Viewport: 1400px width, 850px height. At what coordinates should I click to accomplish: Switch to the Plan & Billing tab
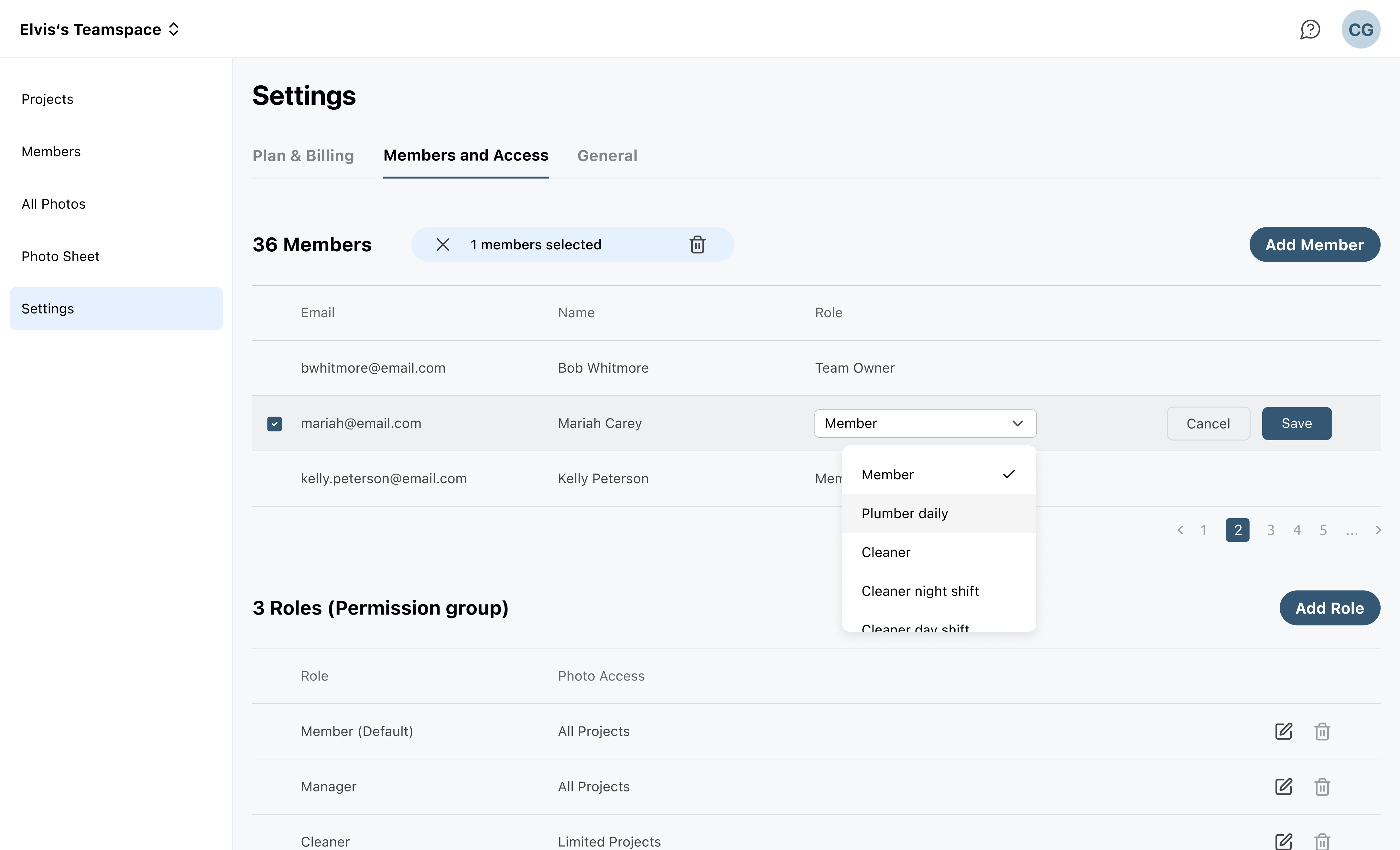coord(303,156)
